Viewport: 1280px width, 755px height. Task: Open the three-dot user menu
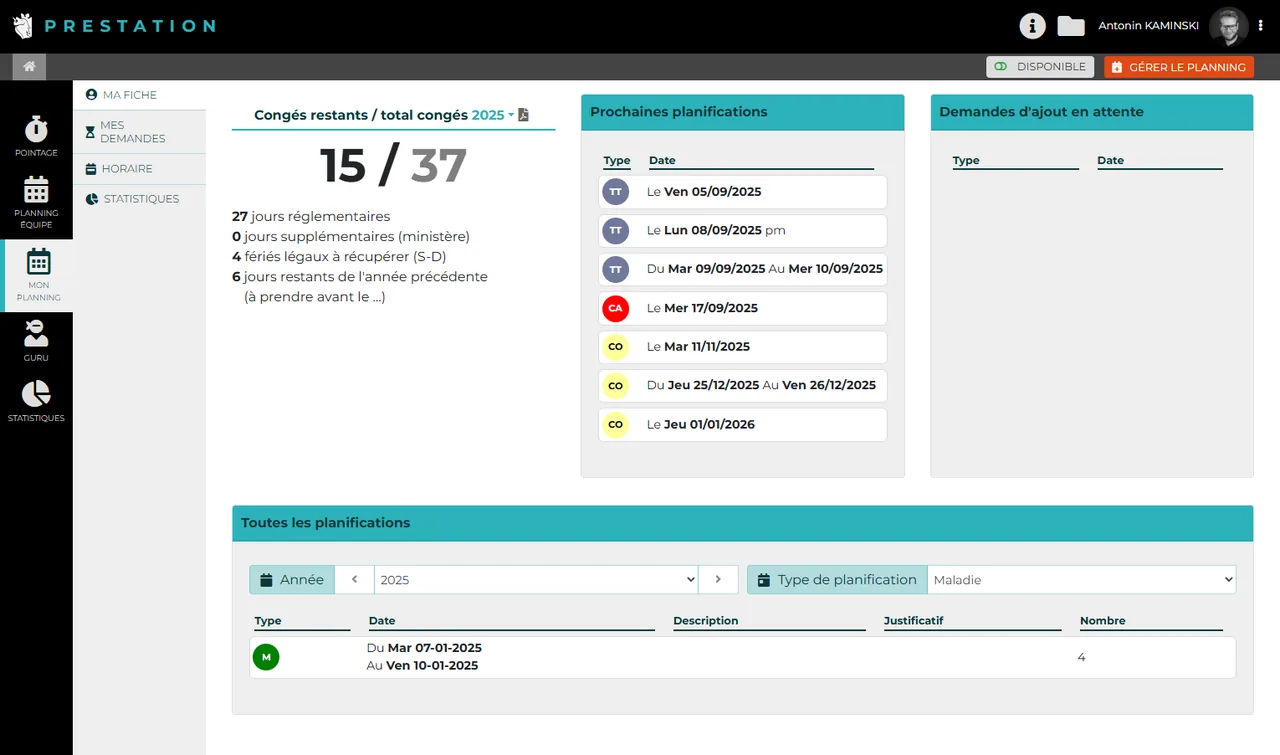1261,26
